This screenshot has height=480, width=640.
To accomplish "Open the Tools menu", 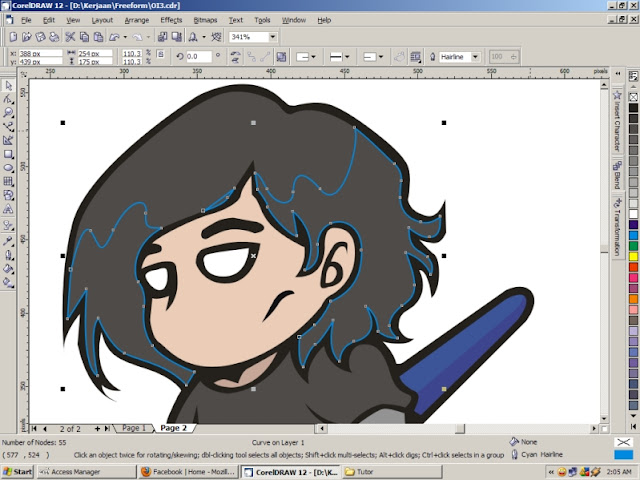I will (x=262, y=20).
